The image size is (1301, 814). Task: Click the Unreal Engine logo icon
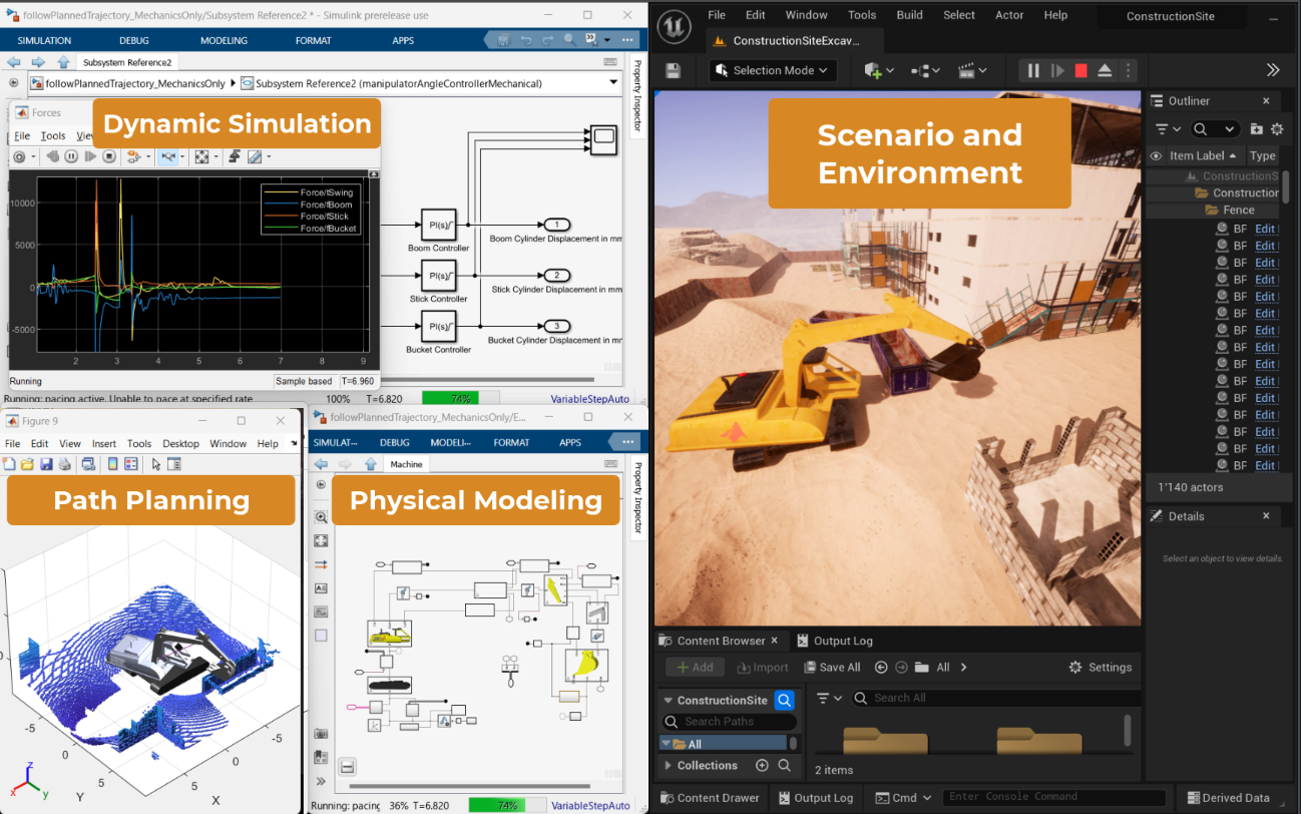(x=675, y=27)
